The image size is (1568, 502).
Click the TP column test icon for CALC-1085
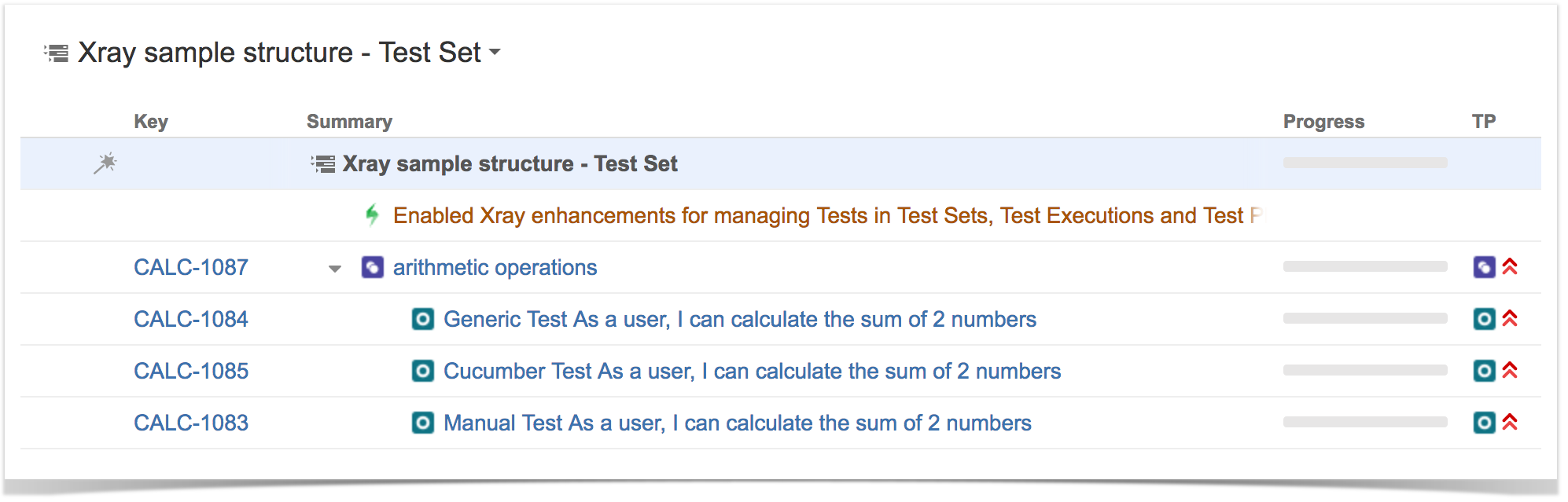click(x=1484, y=371)
